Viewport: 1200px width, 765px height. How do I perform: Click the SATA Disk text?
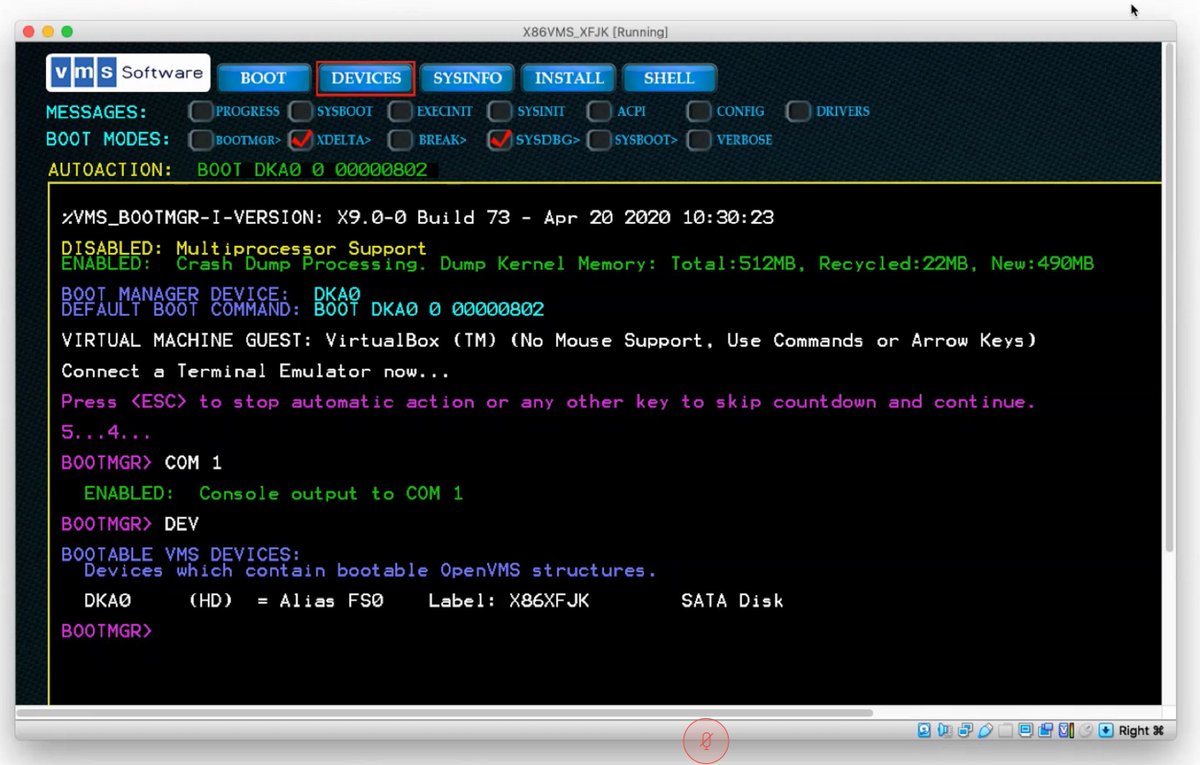click(732, 601)
